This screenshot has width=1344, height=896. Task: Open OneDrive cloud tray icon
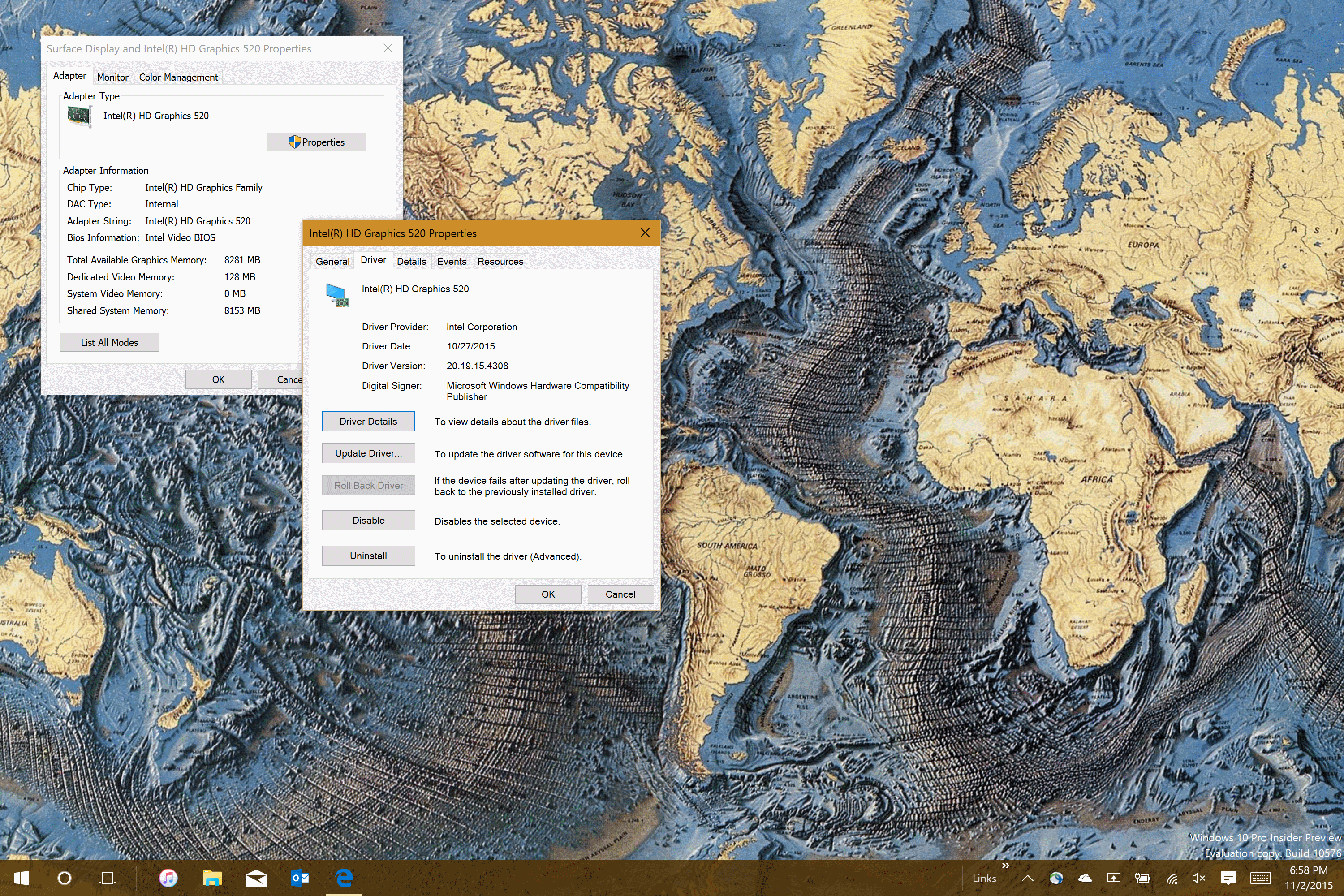click(1085, 878)
